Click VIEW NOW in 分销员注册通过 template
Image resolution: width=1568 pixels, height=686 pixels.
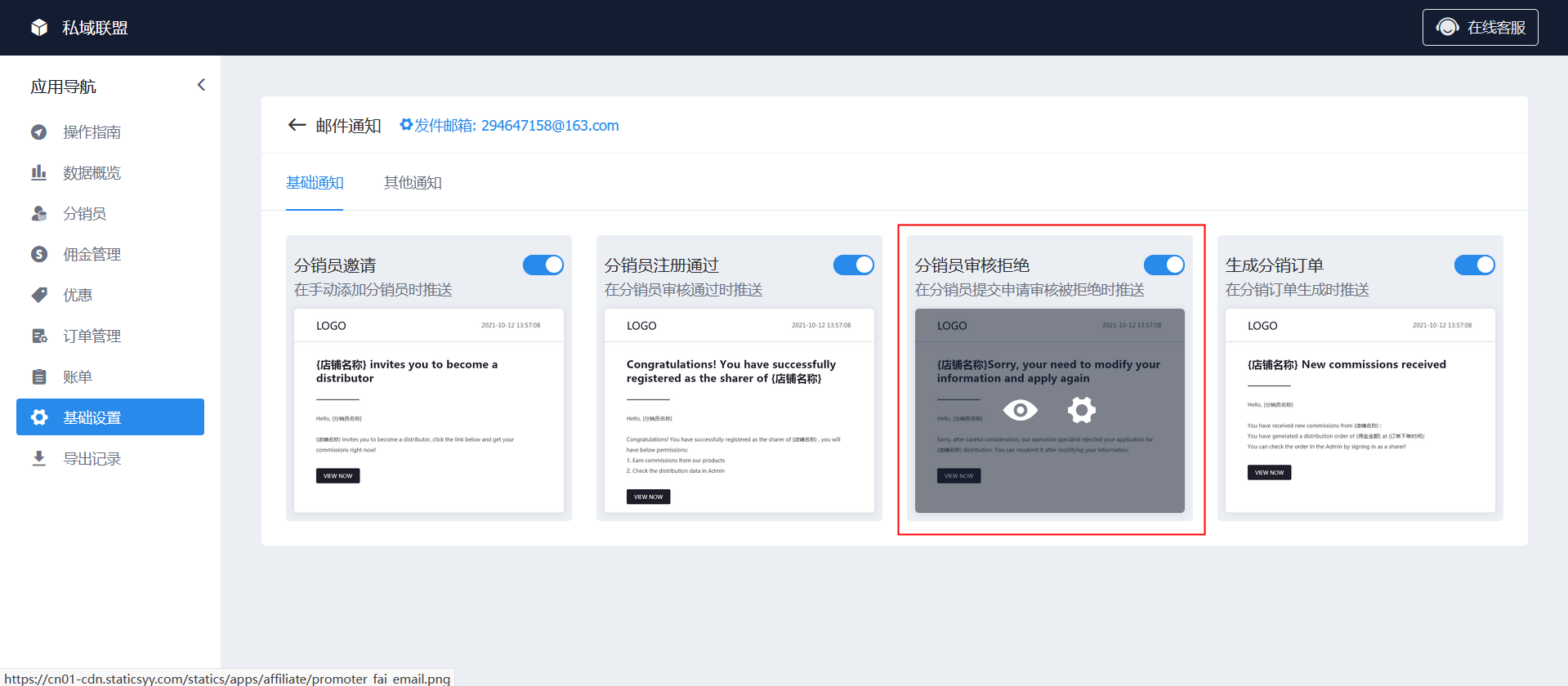click(x=649, y=497)
